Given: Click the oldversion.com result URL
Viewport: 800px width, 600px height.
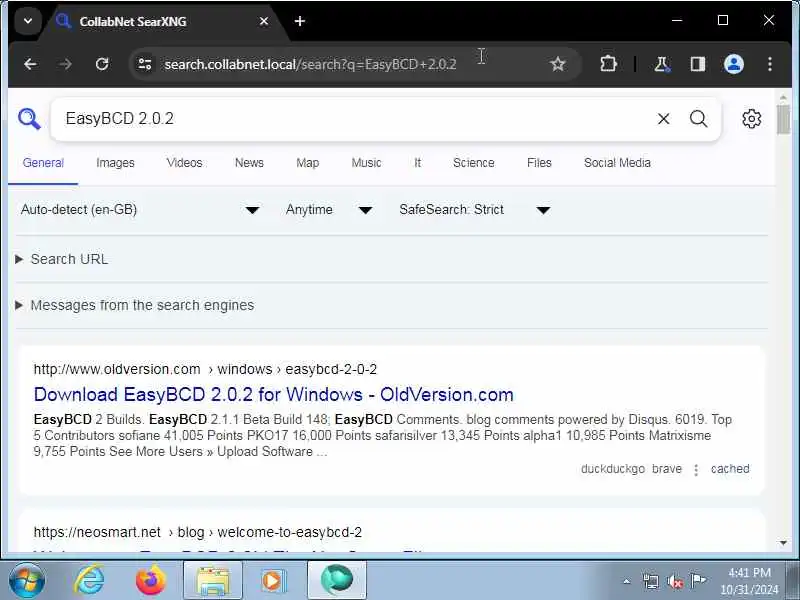Looking at the screenshot, I should (205, 369).
